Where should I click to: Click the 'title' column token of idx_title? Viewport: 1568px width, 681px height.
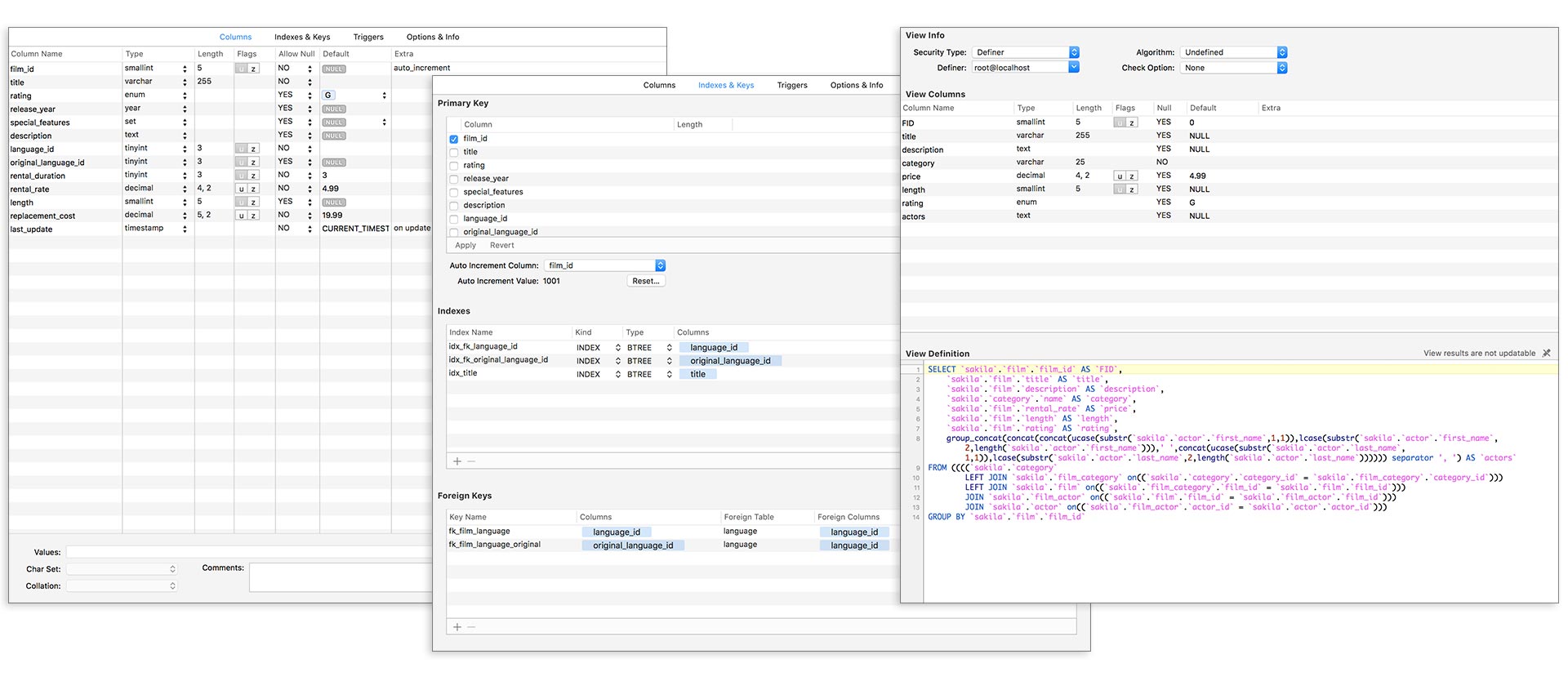click(x=697, y=374)
